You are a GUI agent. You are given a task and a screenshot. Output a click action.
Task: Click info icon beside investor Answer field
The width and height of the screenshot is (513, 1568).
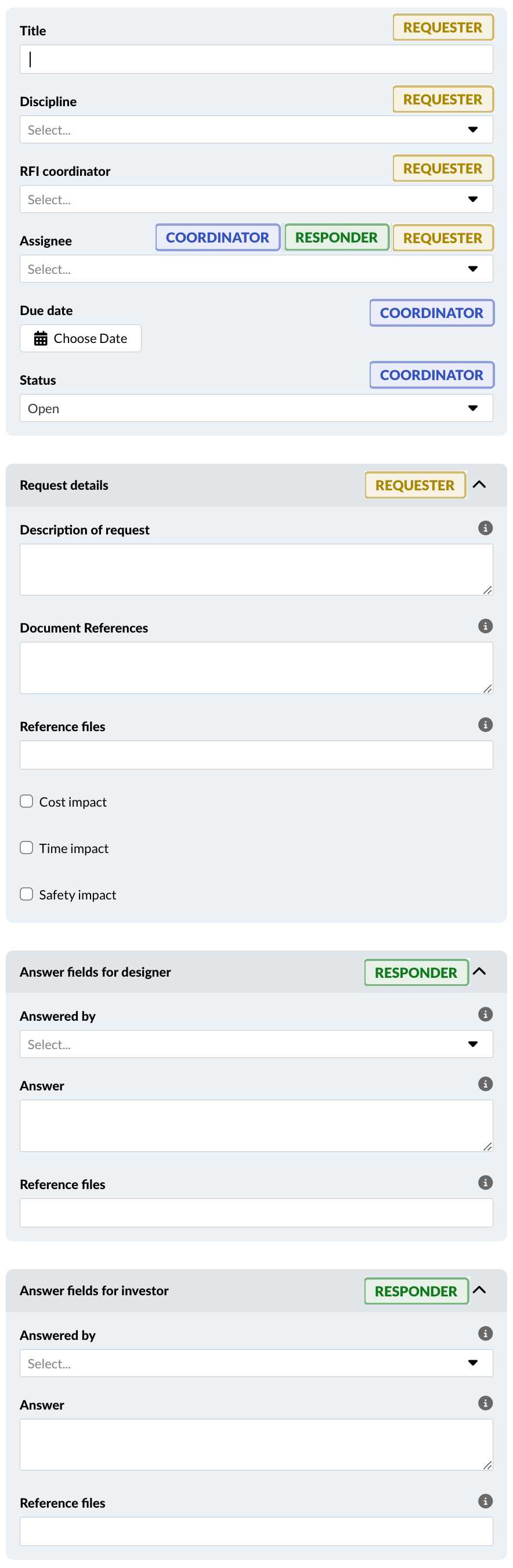485,1403
